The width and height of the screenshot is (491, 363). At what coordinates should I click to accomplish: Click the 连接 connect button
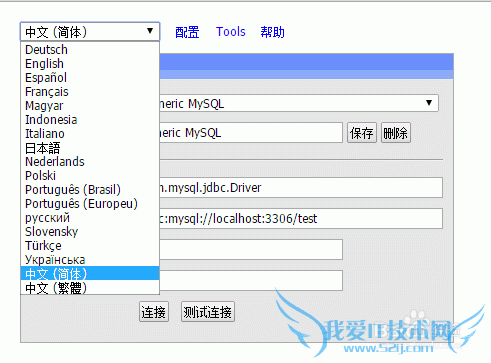click(154, 312)
